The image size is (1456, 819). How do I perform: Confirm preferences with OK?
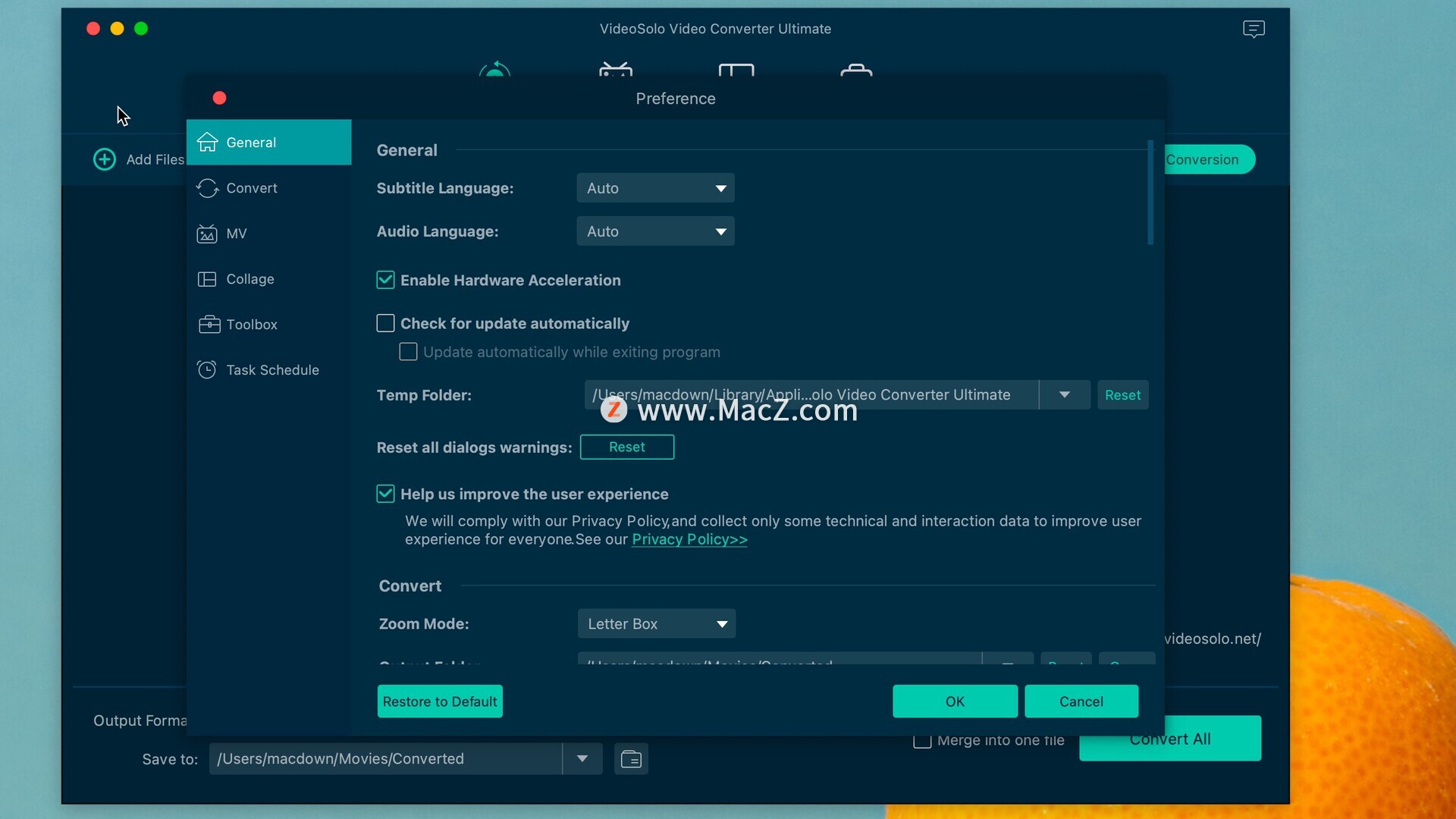955,701
